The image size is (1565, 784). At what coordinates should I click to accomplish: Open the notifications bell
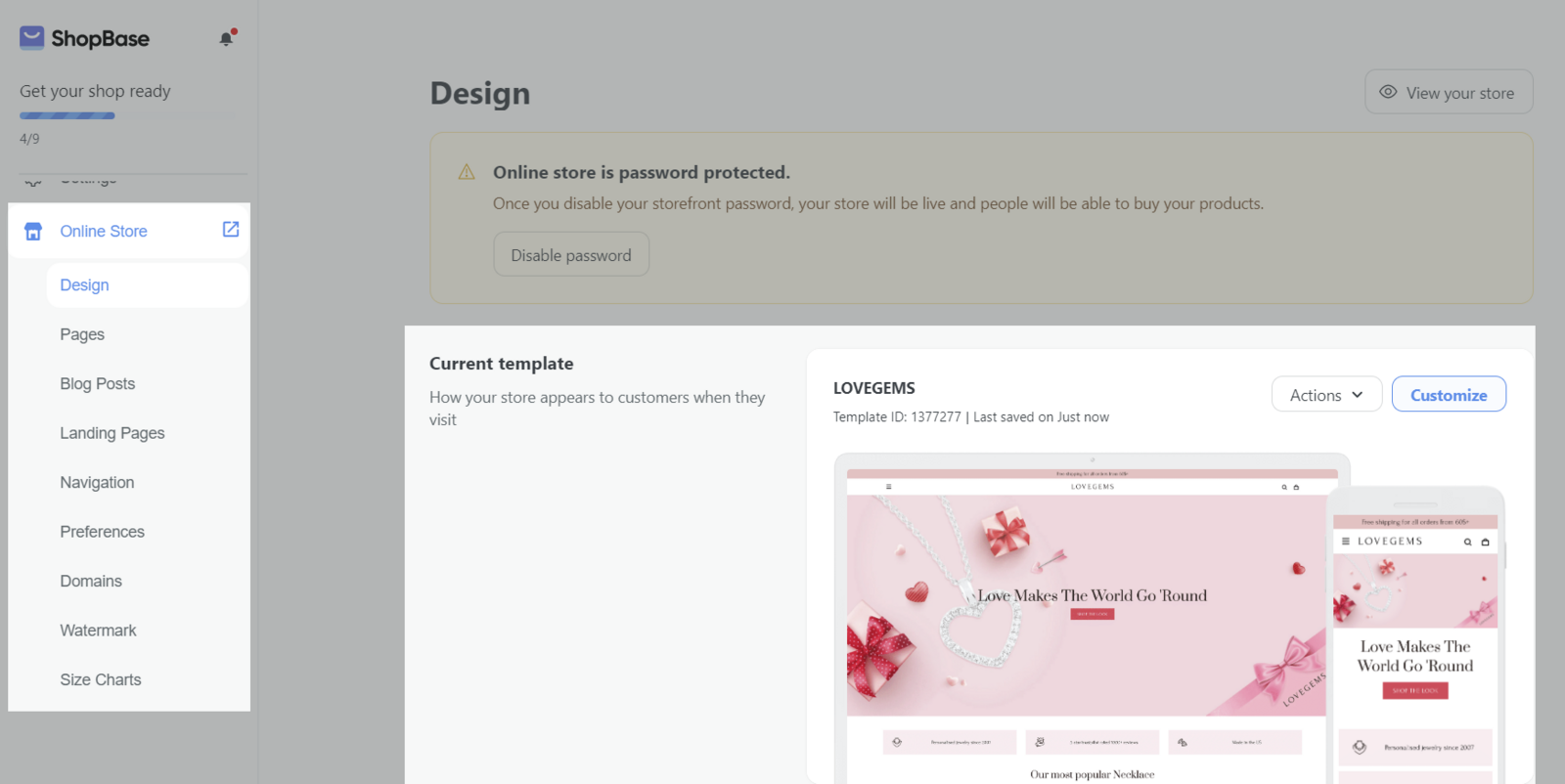click(227, 38)
